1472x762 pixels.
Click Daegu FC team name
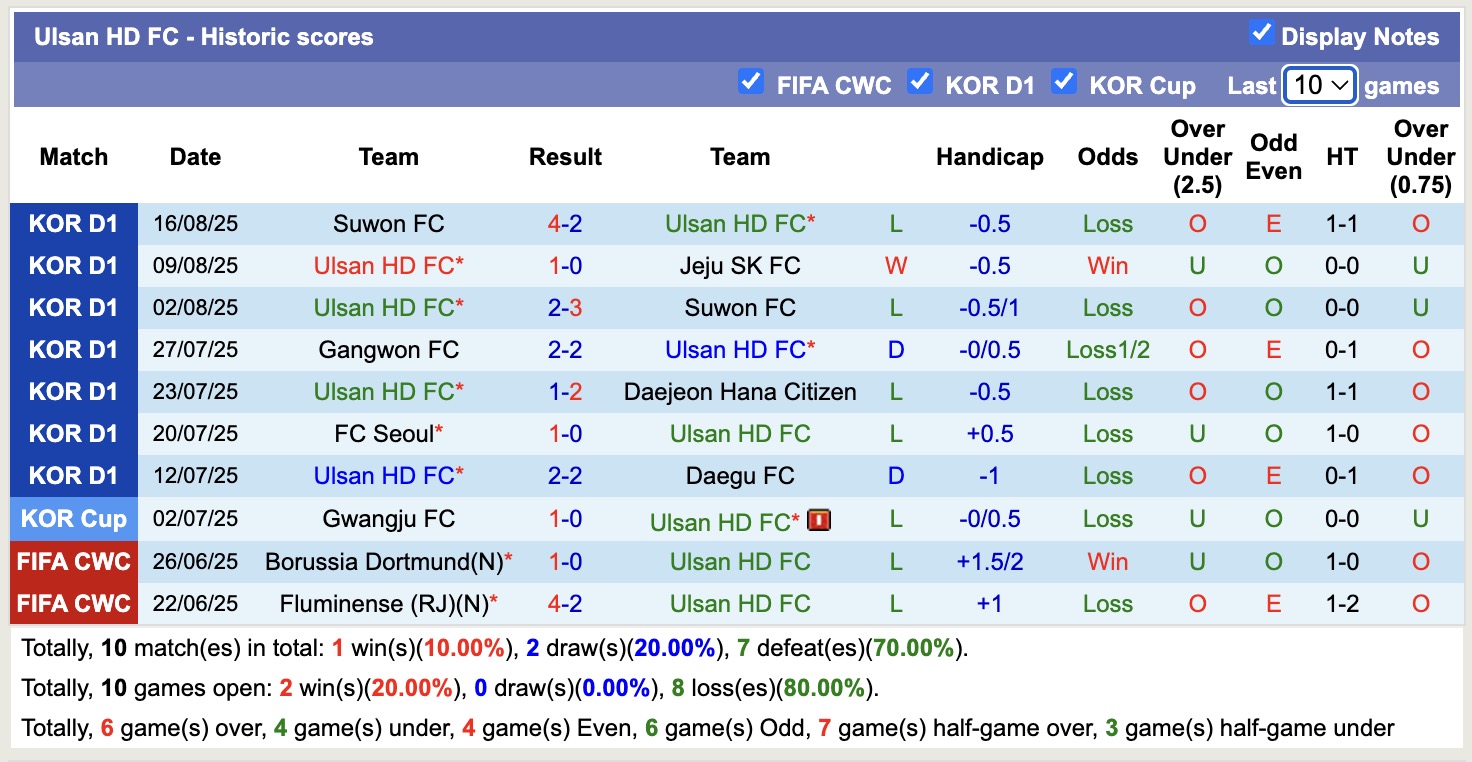pos(740,476)
